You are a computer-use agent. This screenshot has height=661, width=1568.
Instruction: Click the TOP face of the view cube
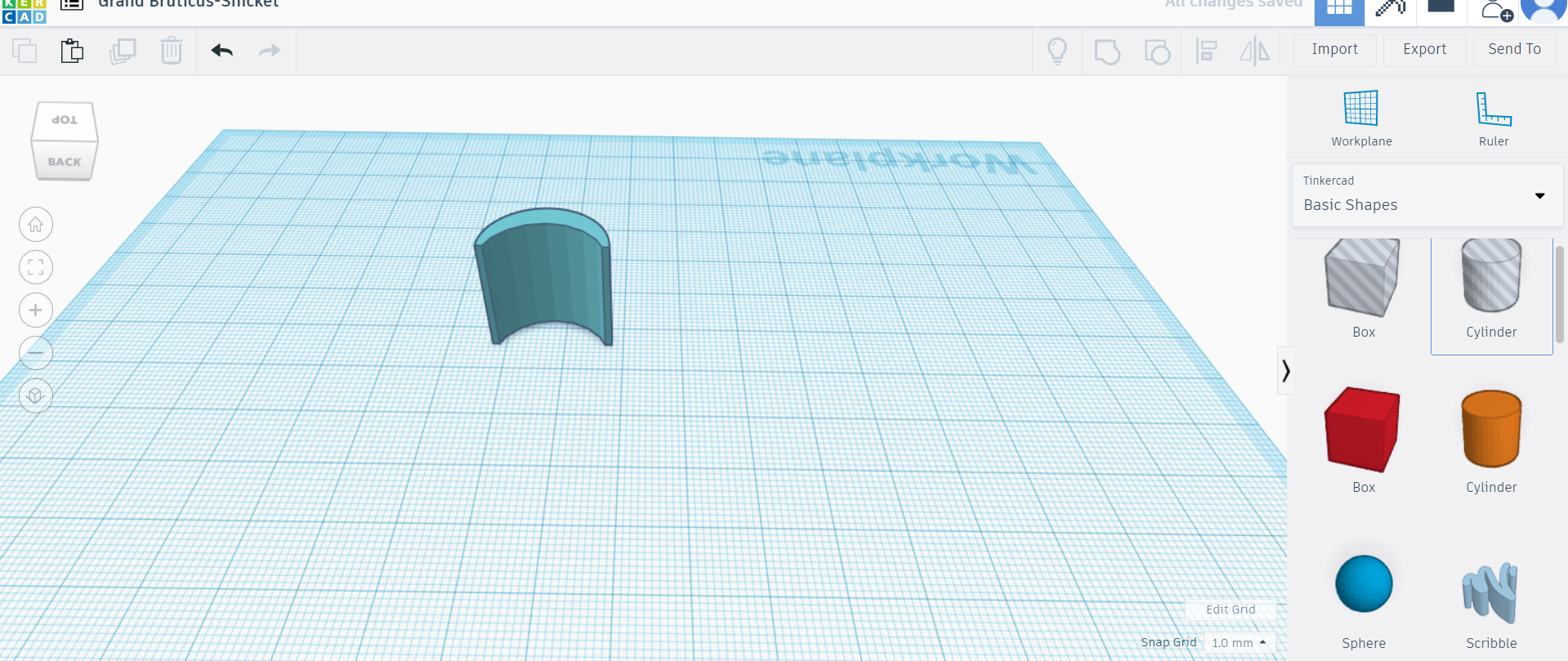coord(65,119)
